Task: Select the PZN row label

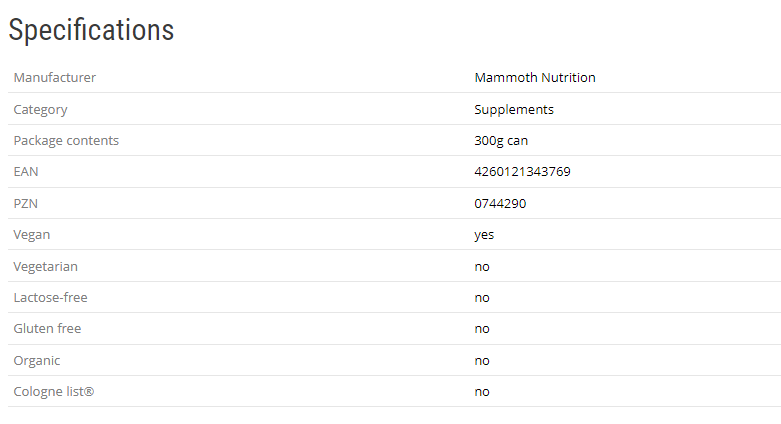Action: click(26, 203)
